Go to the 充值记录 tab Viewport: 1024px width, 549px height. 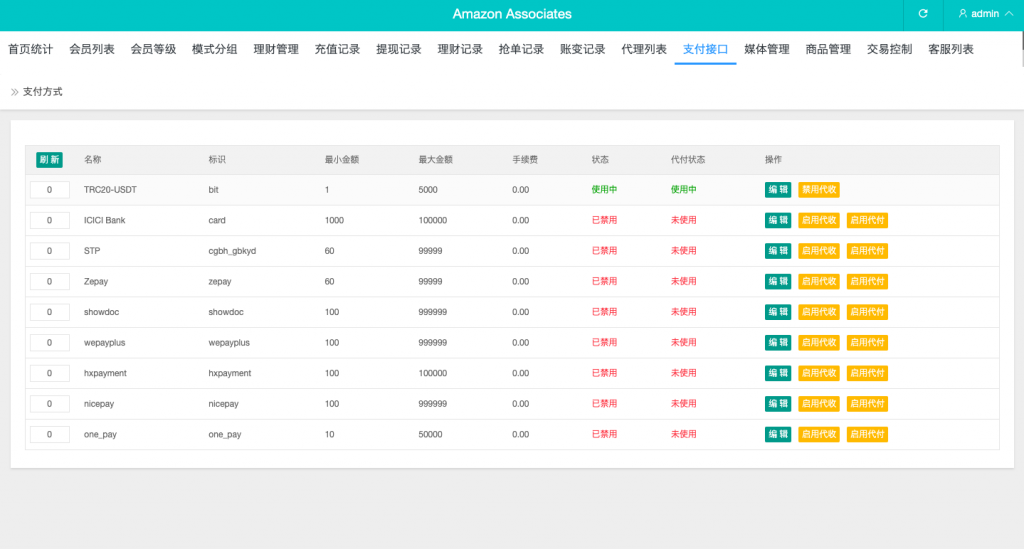tap(337, 49)
